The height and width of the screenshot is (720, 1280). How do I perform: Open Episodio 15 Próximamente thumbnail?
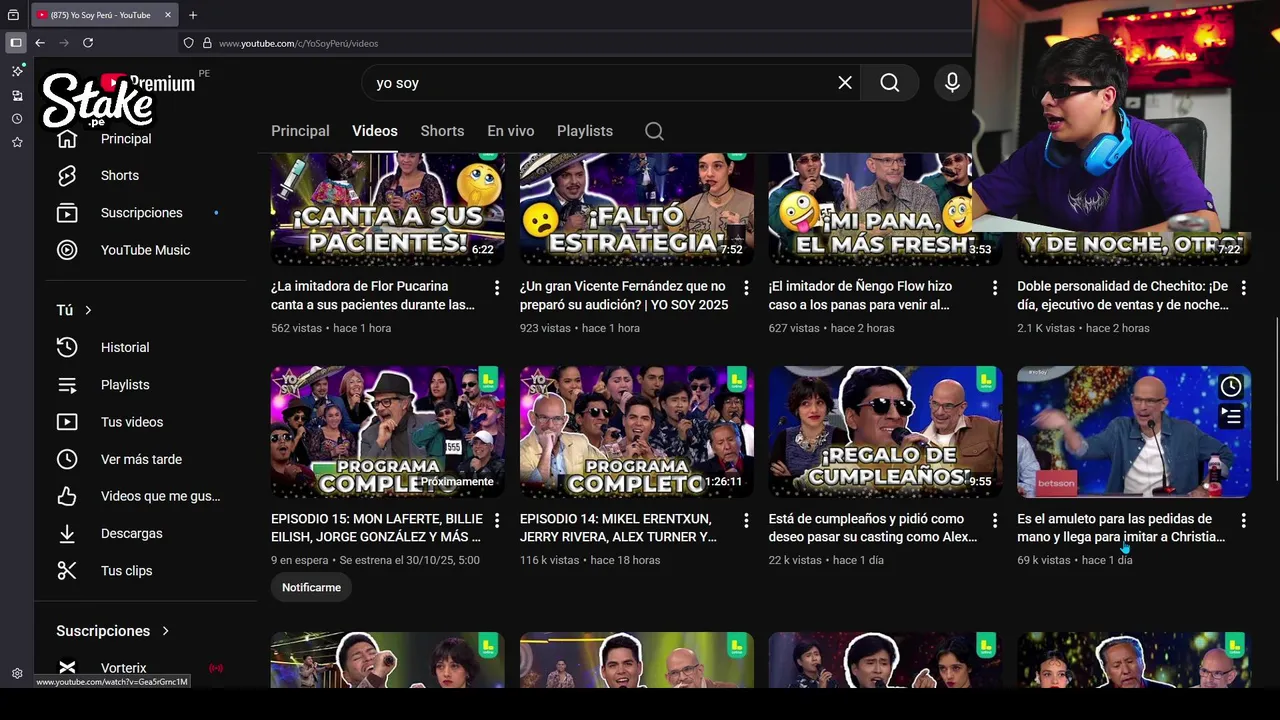pos(388,432)
